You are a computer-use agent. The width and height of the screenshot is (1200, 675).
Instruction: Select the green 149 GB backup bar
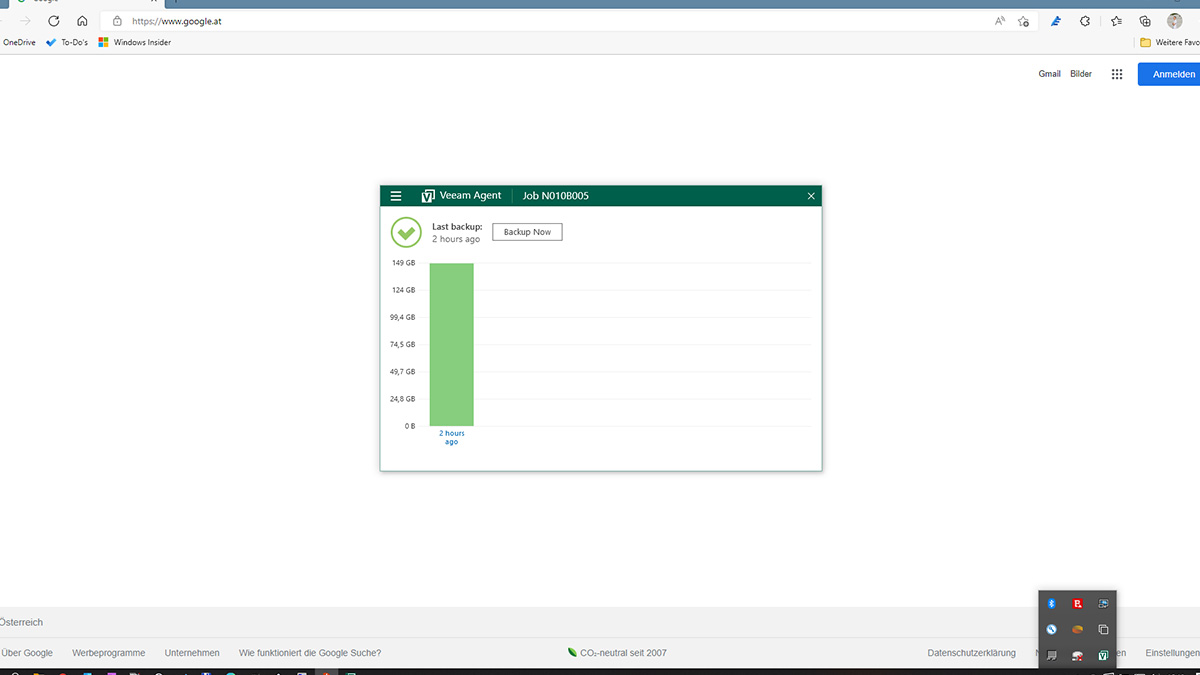coord(452,345)
